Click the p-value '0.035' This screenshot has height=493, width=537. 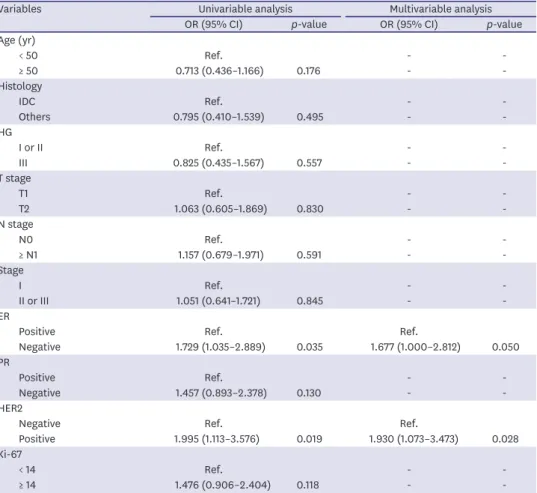click(x=310, y=347)
